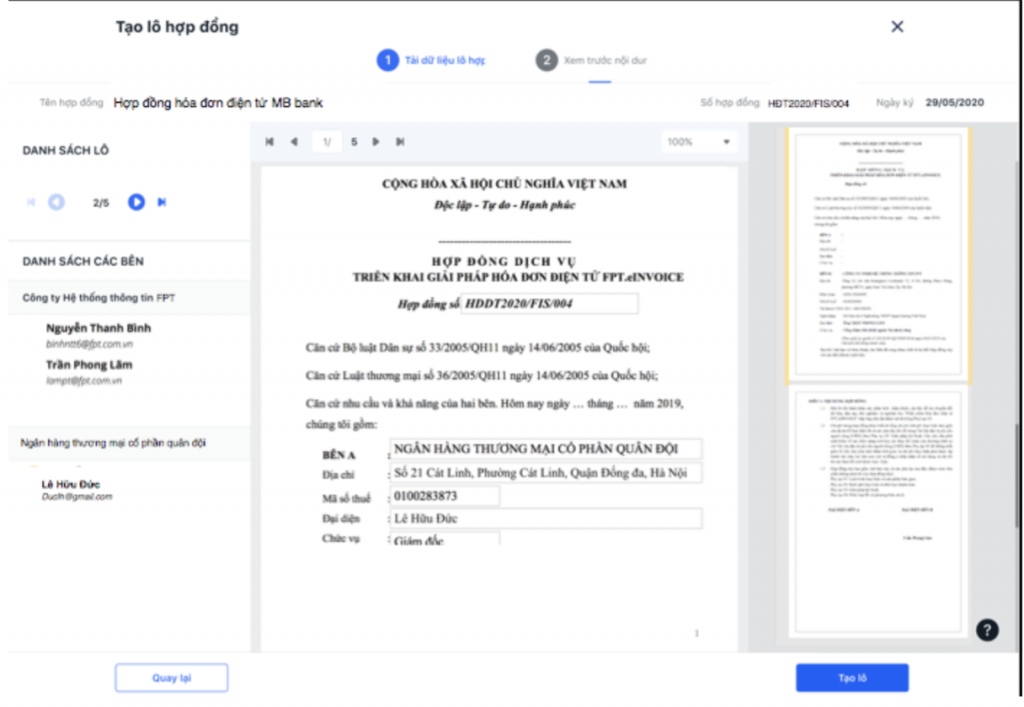Jump to the first batch in Danh sách lô
Screen dimensions: 1024x707
click(31, 202)
